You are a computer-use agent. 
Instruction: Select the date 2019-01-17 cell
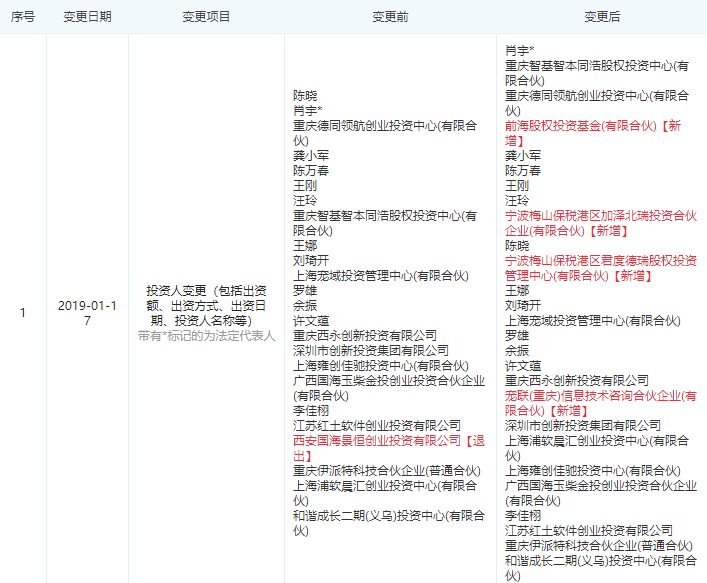point(87,313)
